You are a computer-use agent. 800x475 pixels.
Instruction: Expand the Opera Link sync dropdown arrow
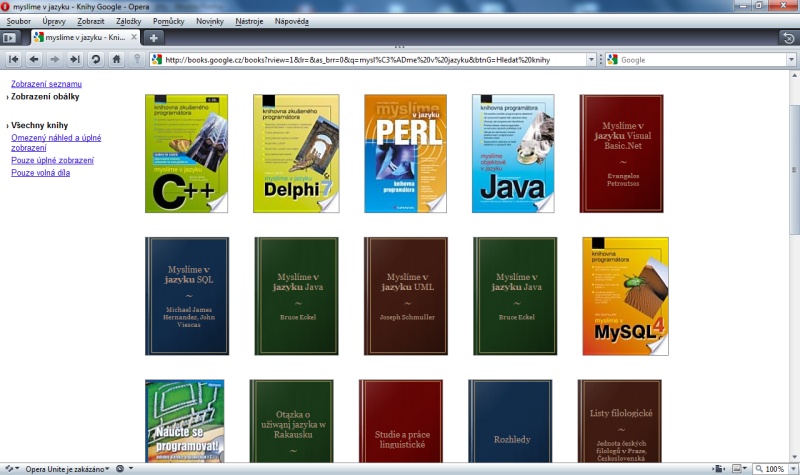click(17, 468)
